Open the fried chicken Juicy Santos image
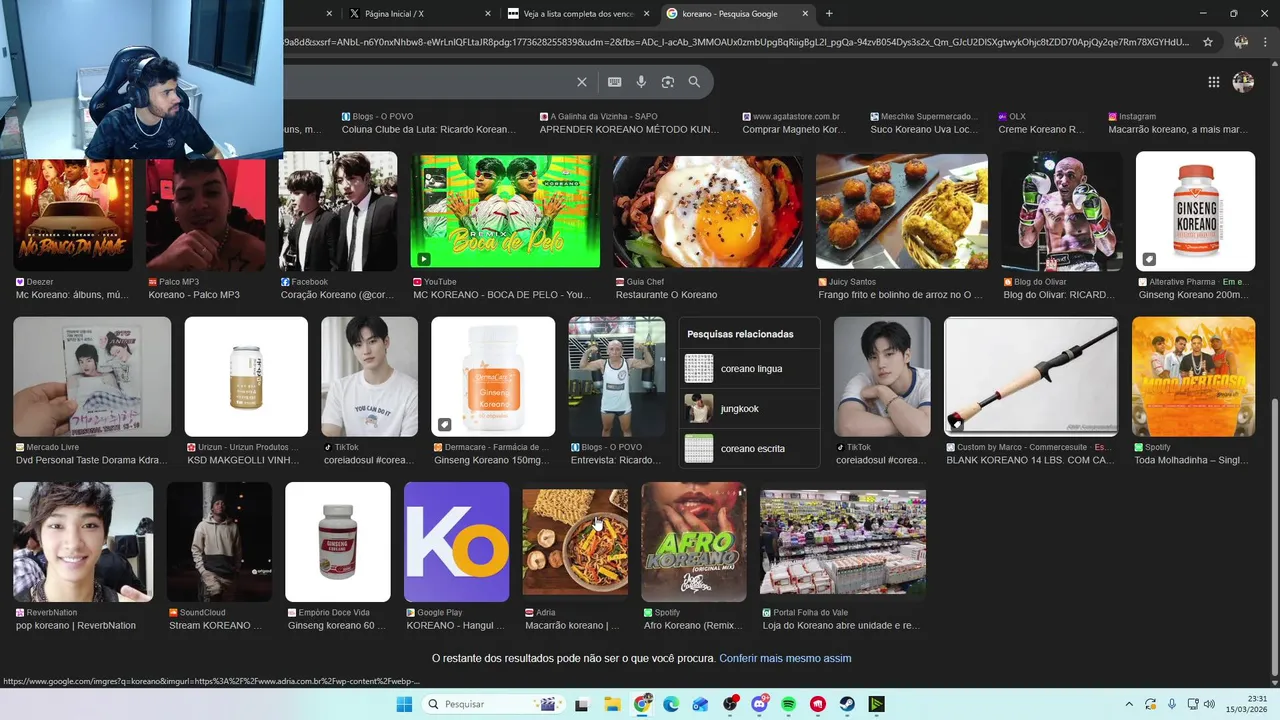 (x=902, y=211)
